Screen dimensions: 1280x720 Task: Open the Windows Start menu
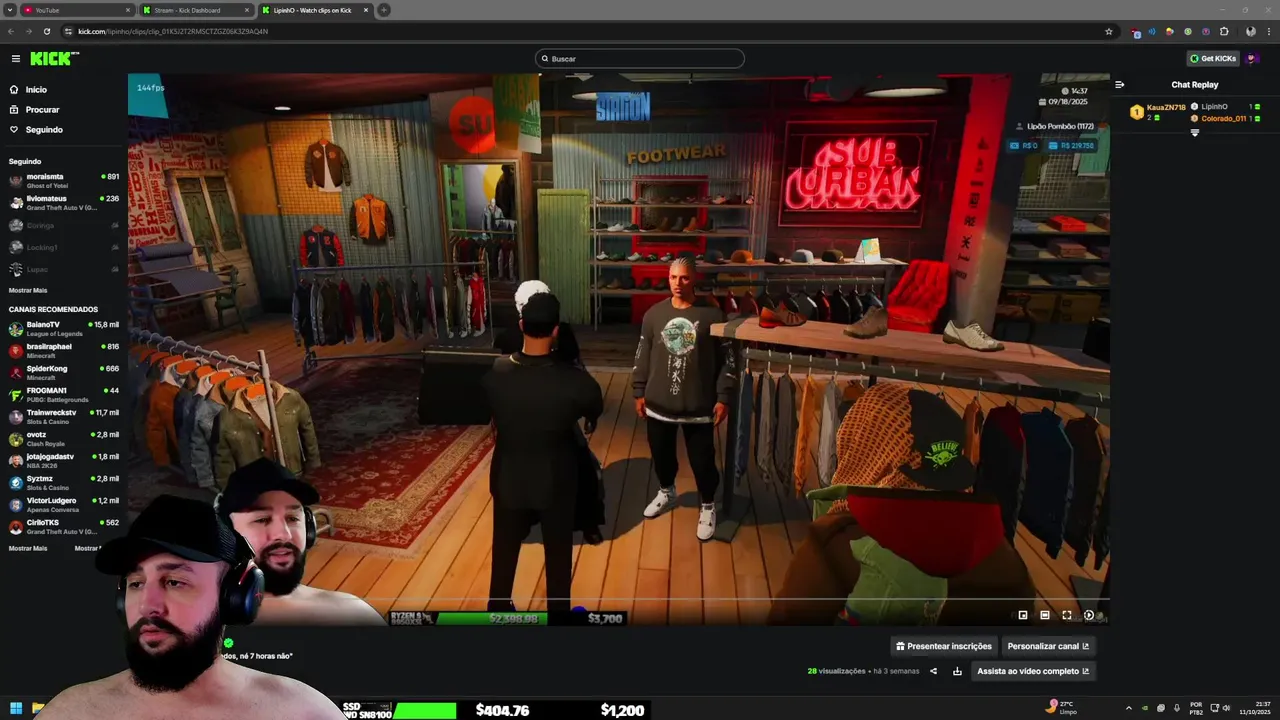[x=16, y=709]
